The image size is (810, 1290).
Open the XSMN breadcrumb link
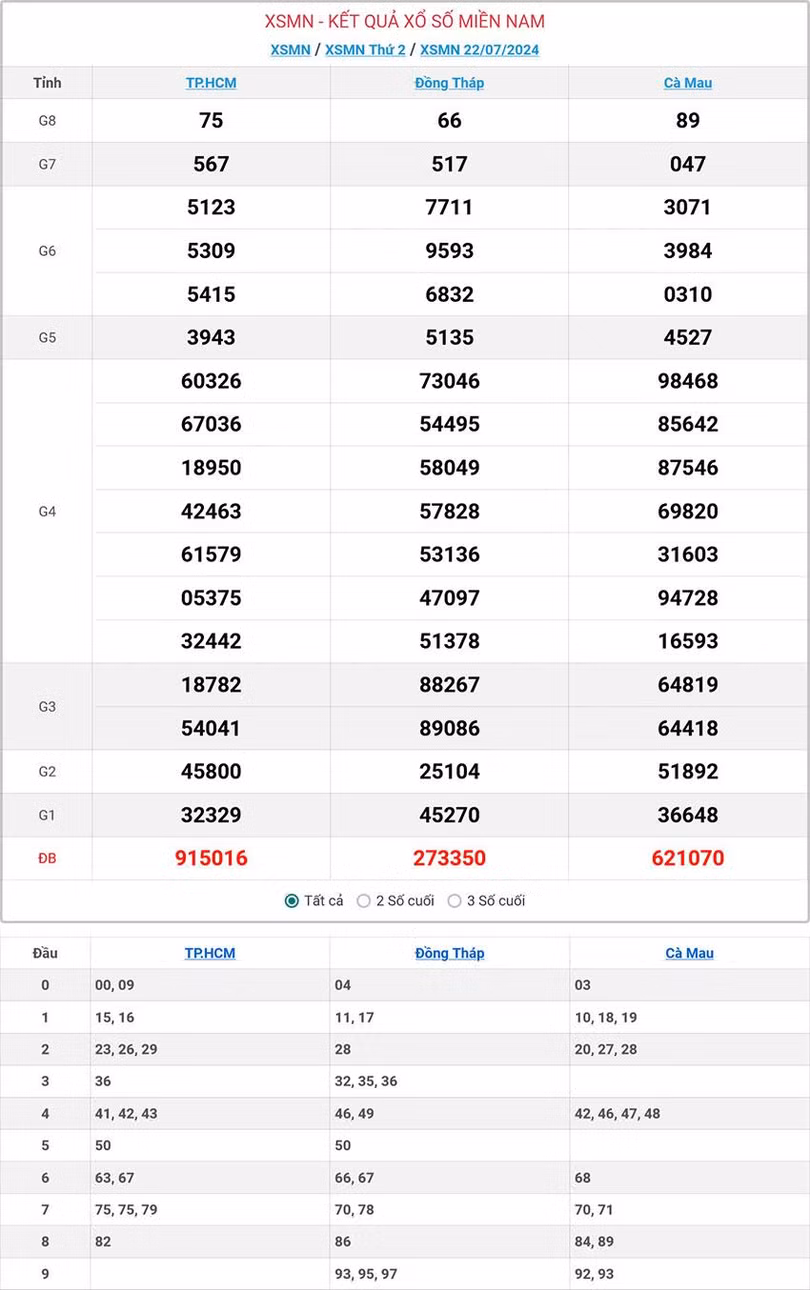290,50
